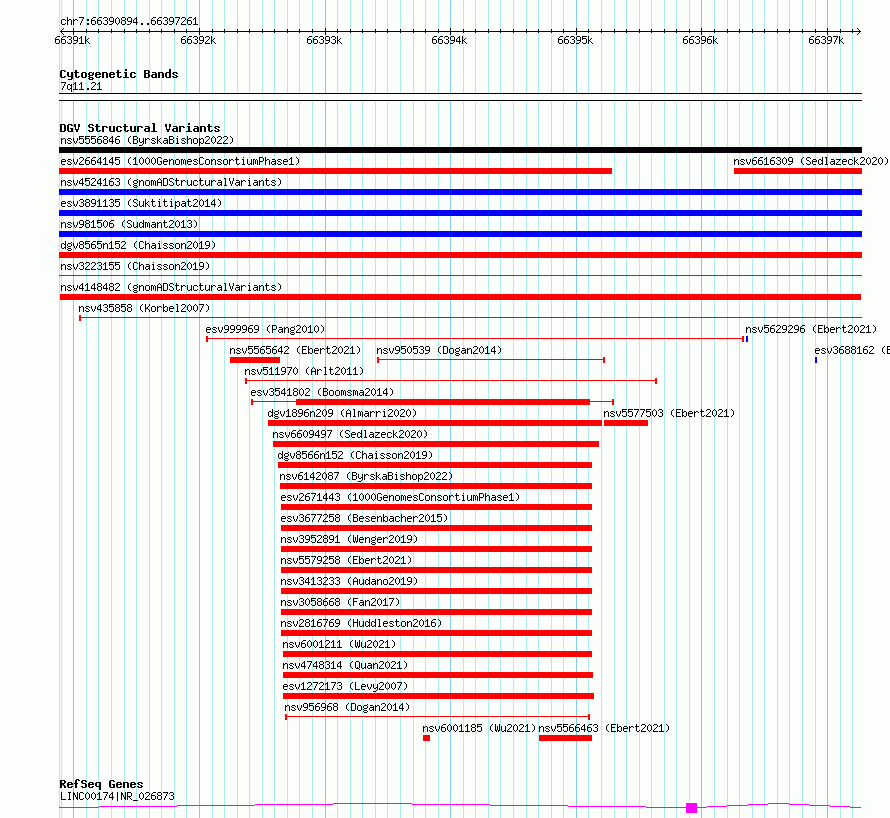This screenshot has height=818, width=890.
Task: Click the 66397k ruler tick label
Action: click(826, 40)
